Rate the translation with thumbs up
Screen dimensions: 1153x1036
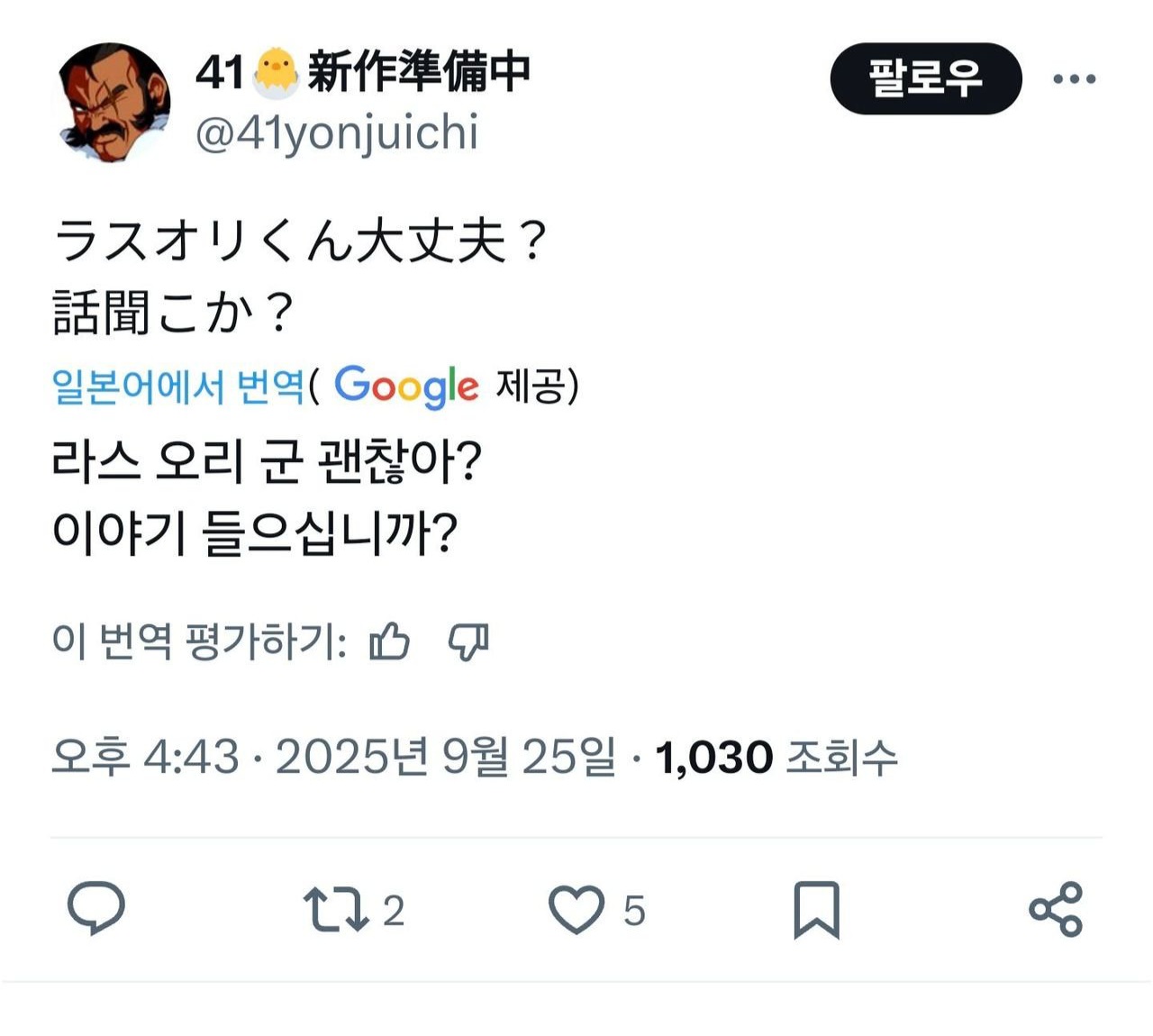[390, 642]
